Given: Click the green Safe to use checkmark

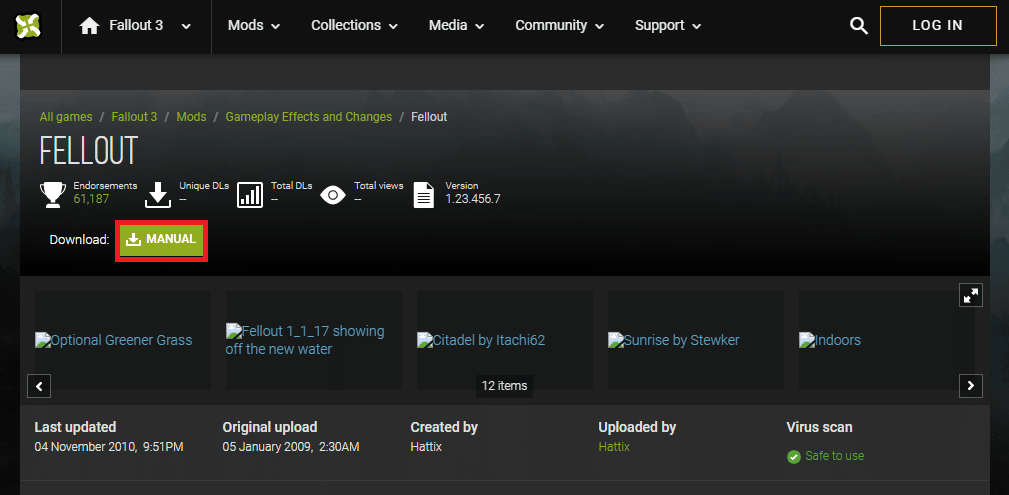Looking at the screenshot, I should tap(793, 456).
